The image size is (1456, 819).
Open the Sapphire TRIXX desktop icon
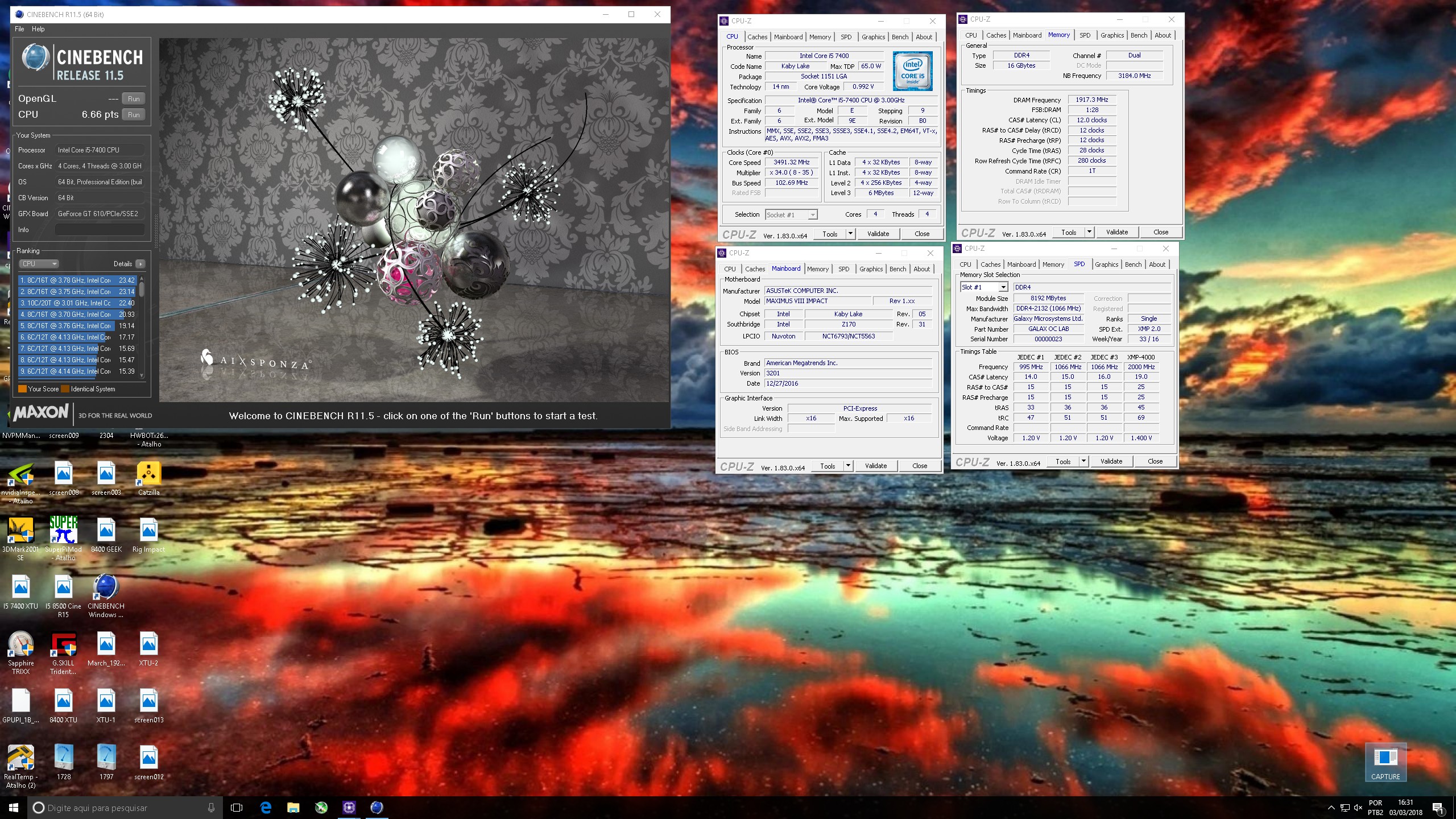(x=21, y=644)
